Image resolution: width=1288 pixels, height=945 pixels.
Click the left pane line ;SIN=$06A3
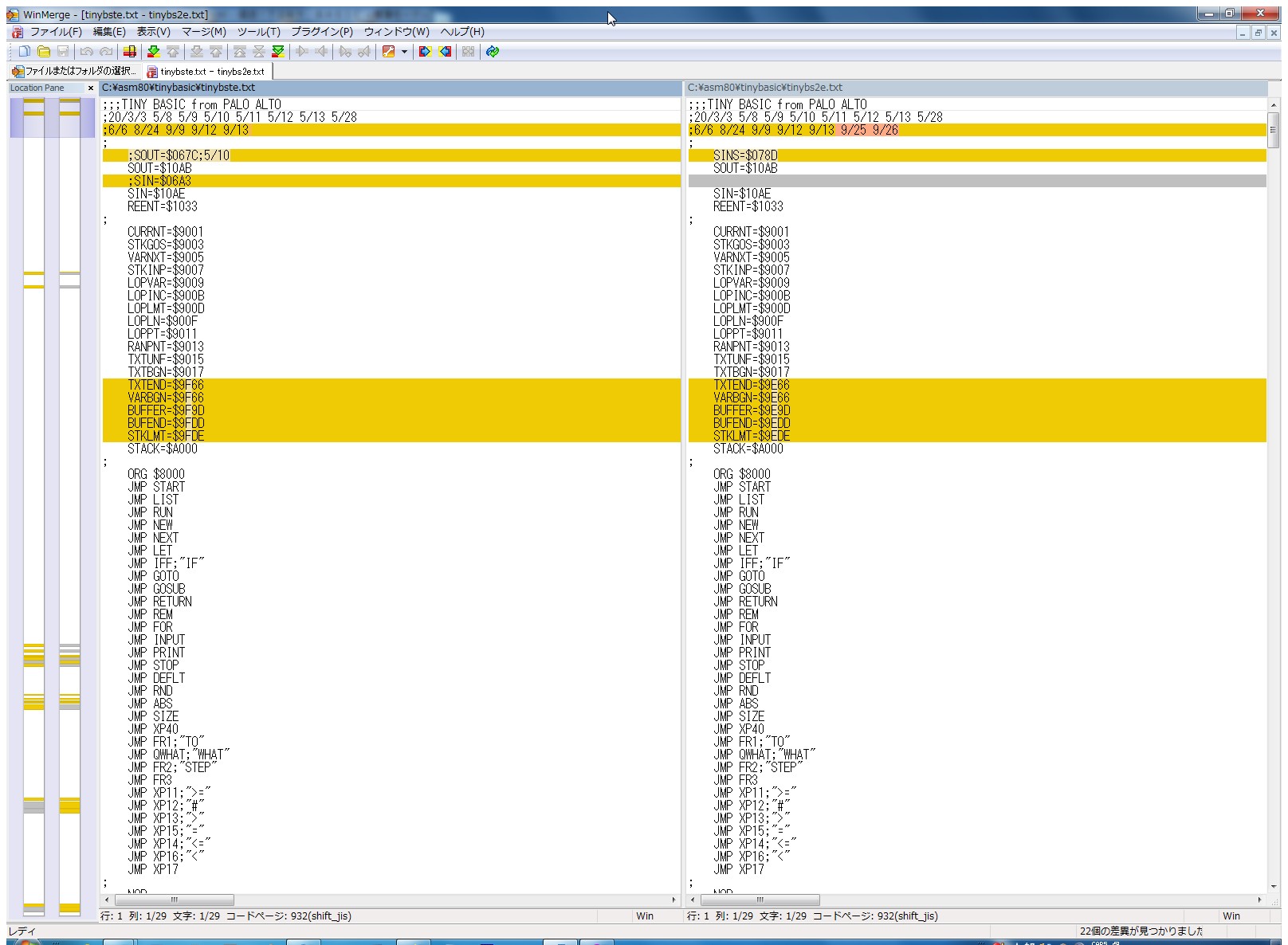coord(391,181)
